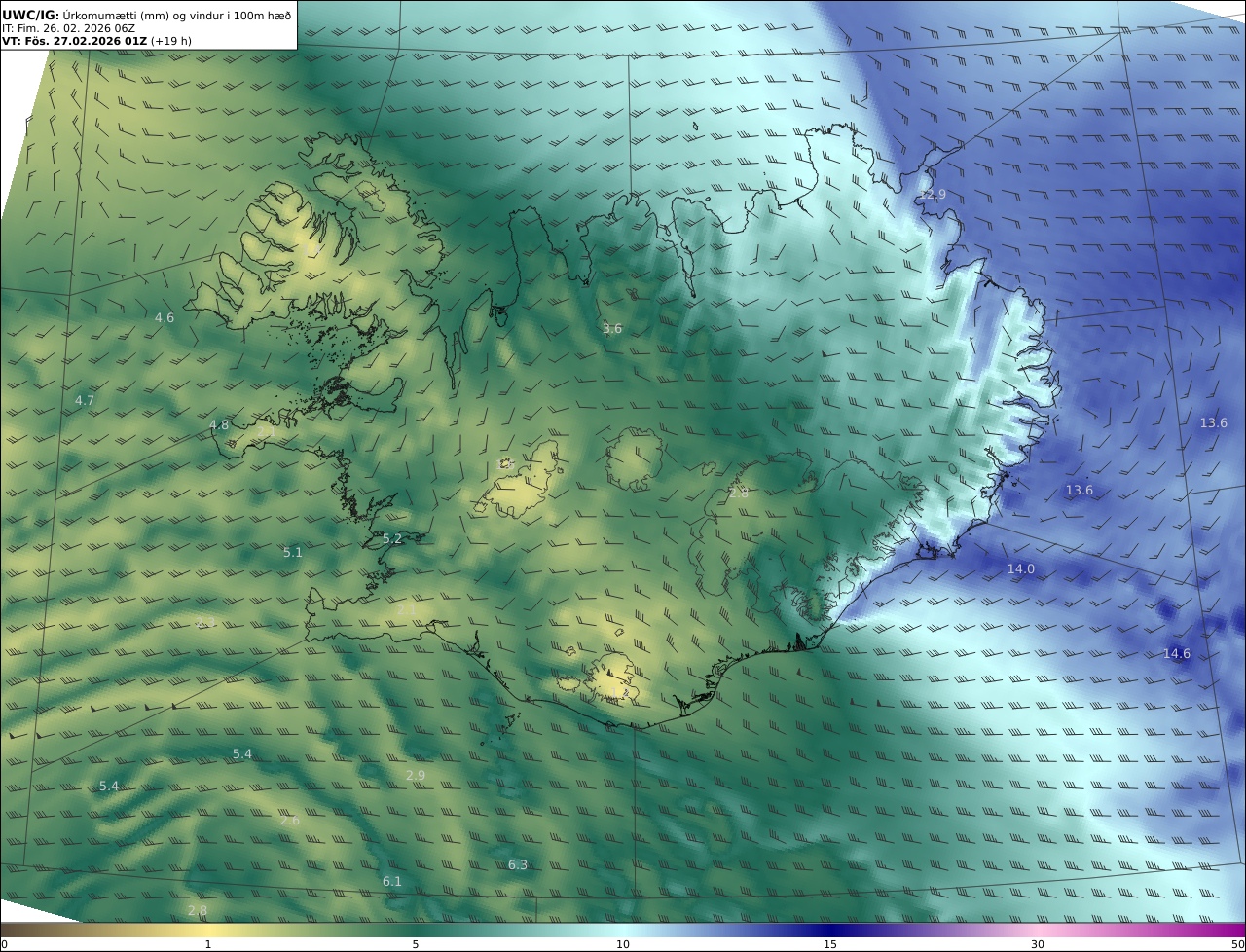Click the 4.7 value label on the map
The height and width of the screenshot is (952, 1246).
click(x=85, y=400)
